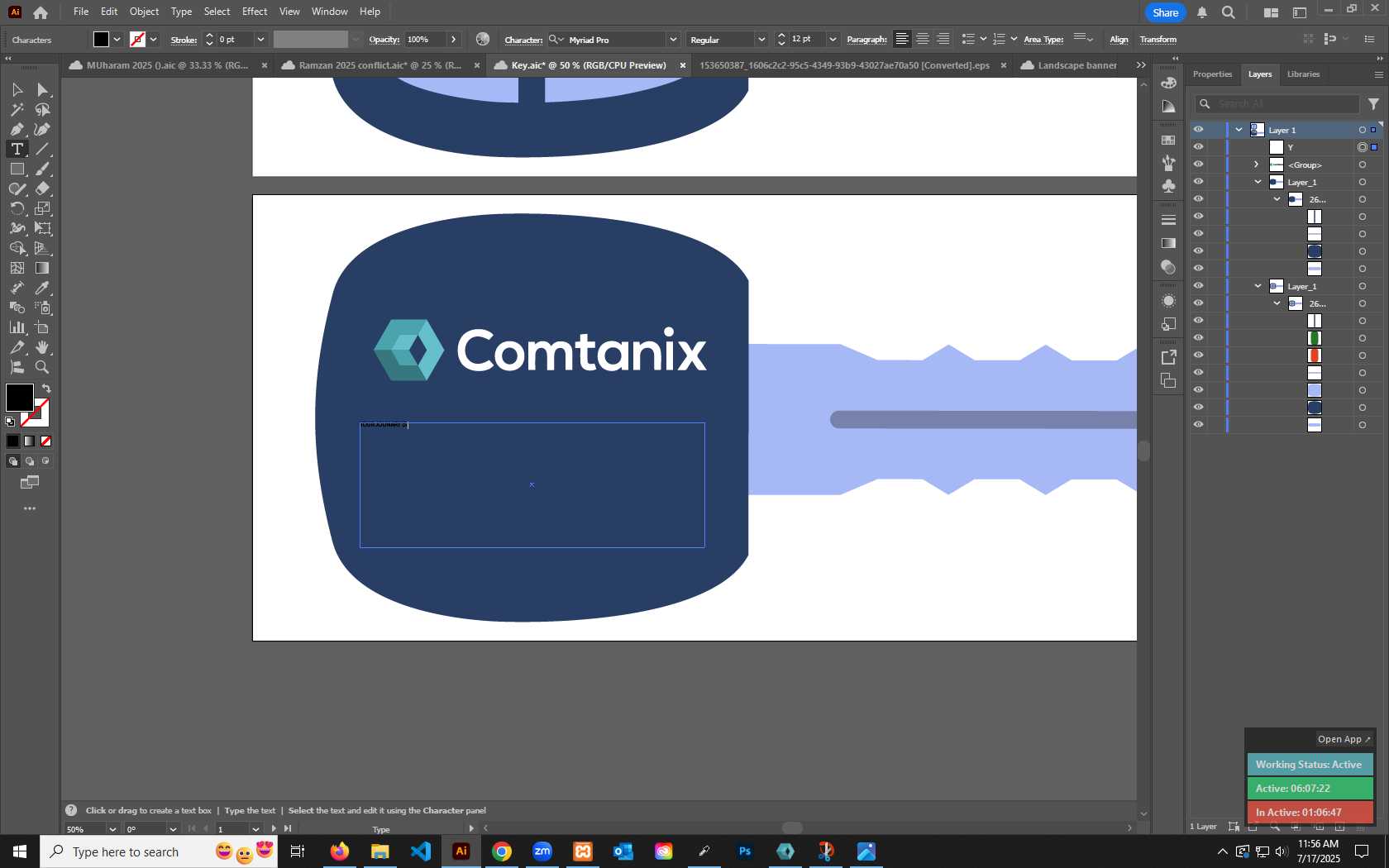The height and width of the screenshot is (868, 1389).
Task: Open the Effect menu
Action: [255, 12]
